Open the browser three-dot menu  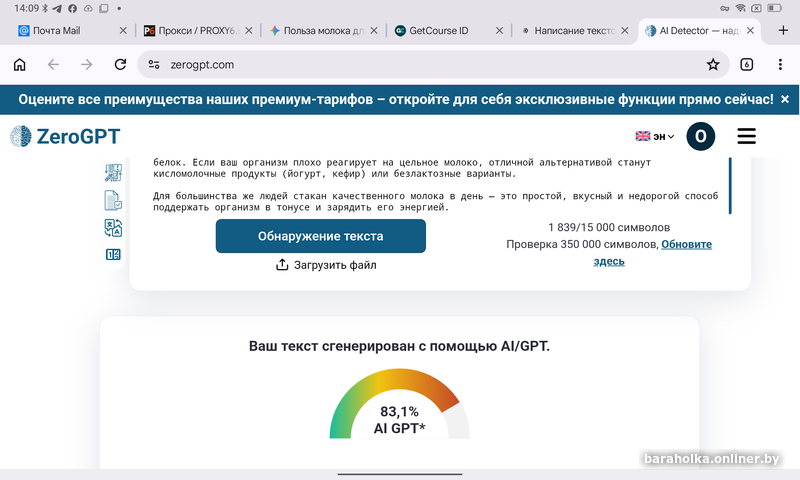780,65
